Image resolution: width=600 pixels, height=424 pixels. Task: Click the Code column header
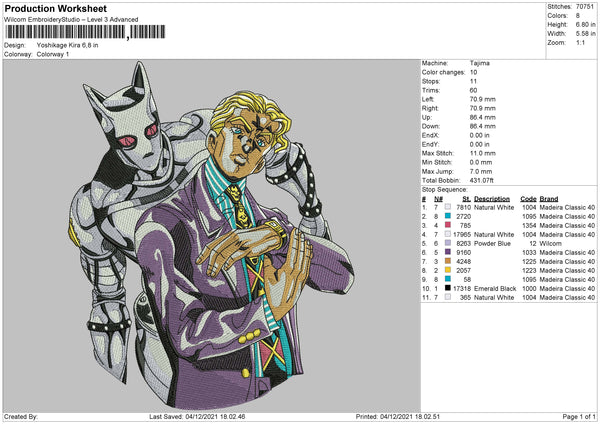point(528,199)
